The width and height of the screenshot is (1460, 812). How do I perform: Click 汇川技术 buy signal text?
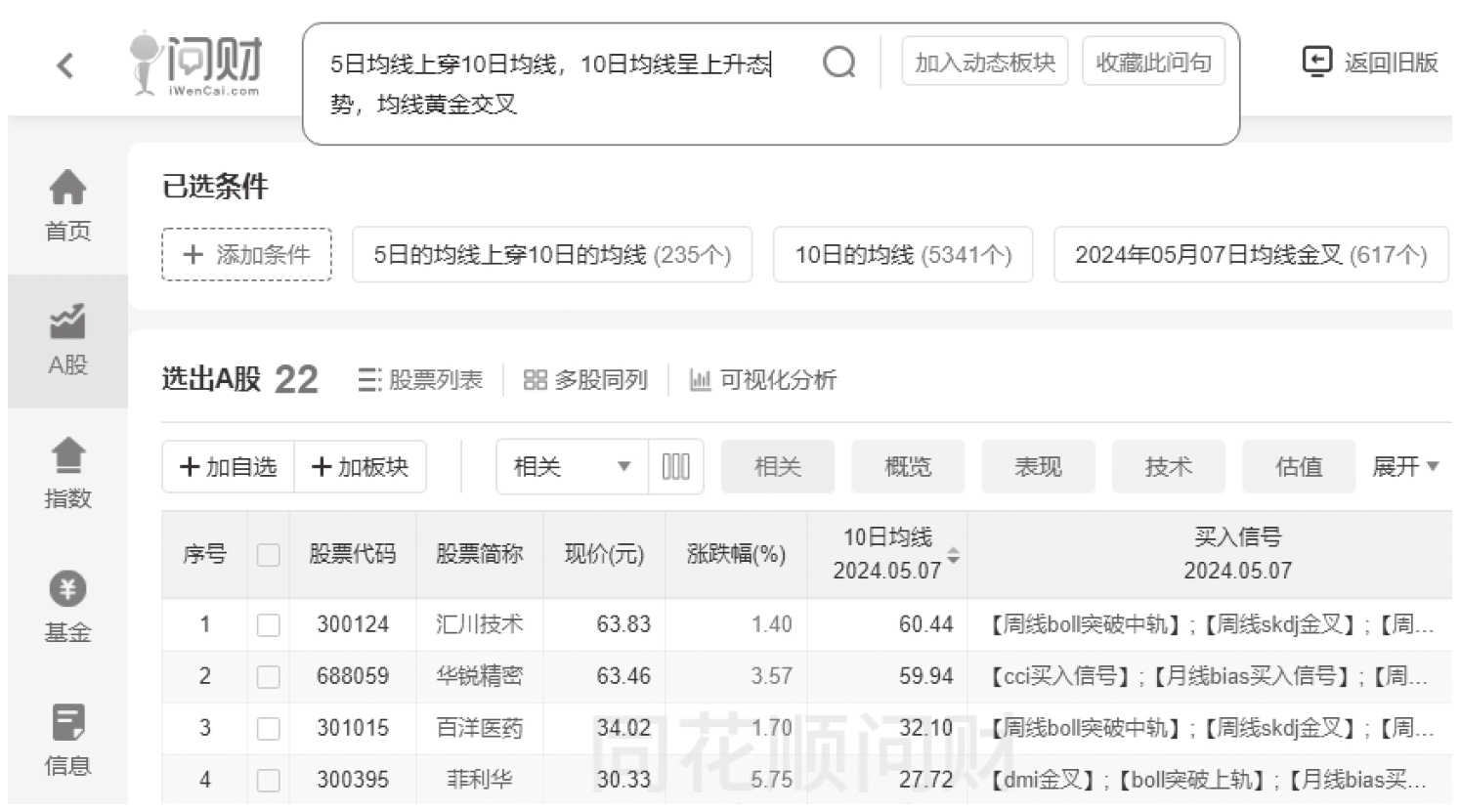coord(1211,624)
